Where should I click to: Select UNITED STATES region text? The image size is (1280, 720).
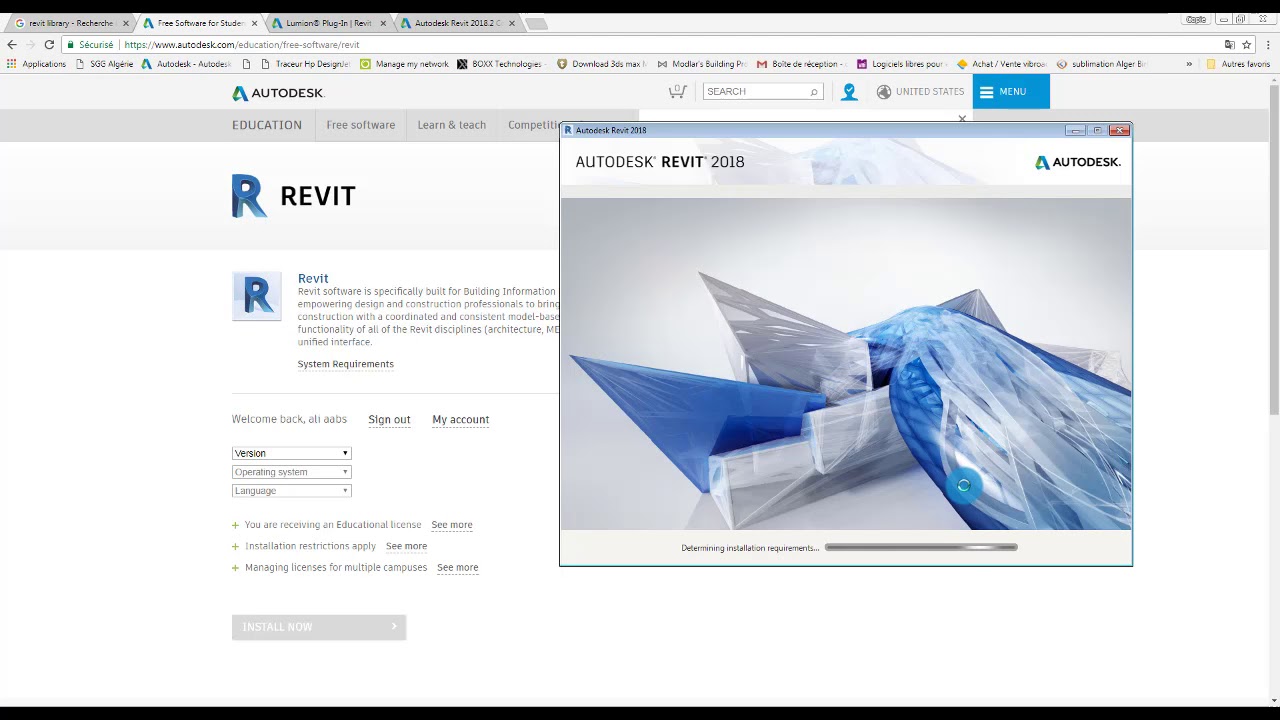(x=930, y=92)
